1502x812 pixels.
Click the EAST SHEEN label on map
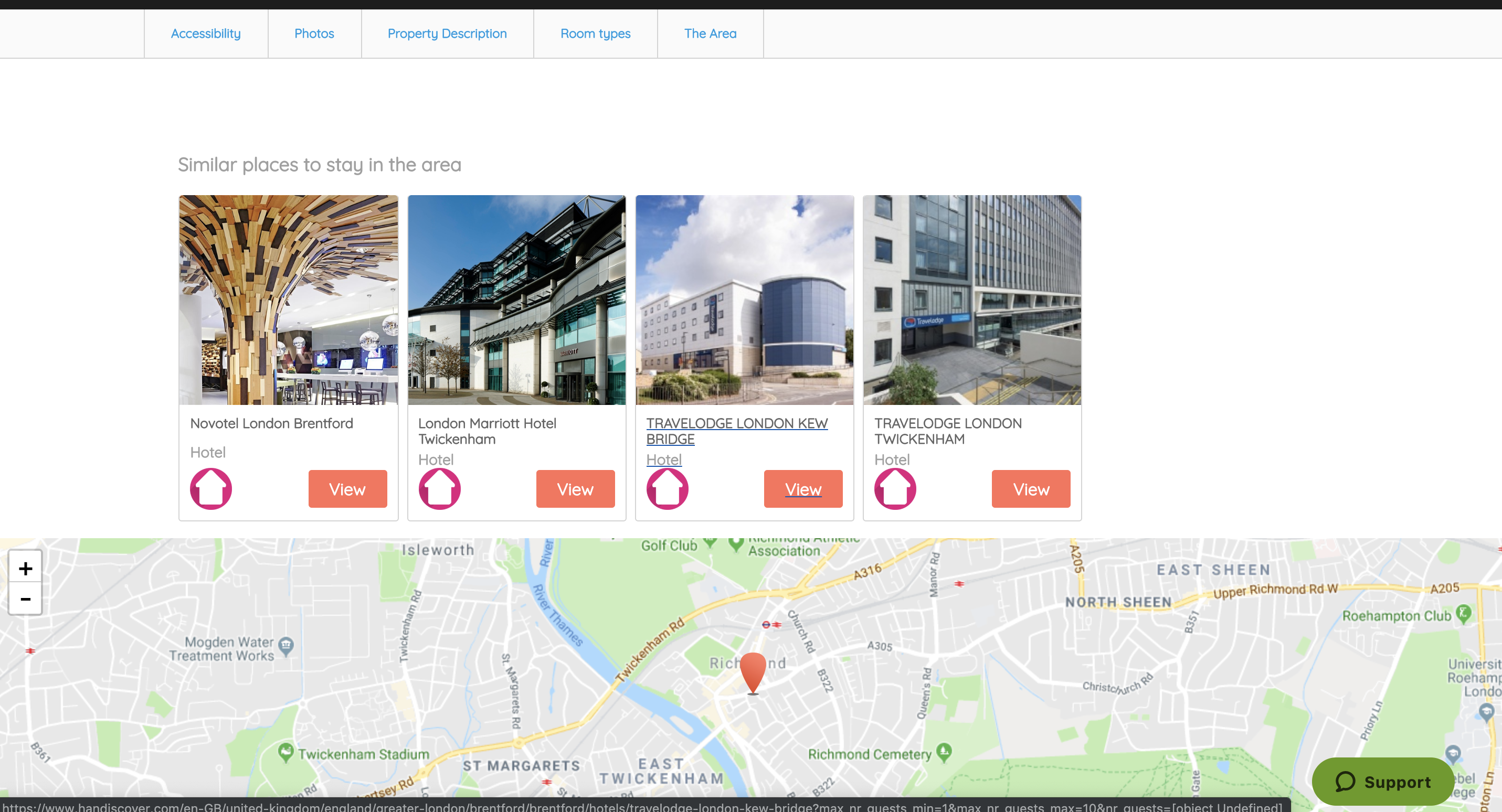pos(1213,570)
